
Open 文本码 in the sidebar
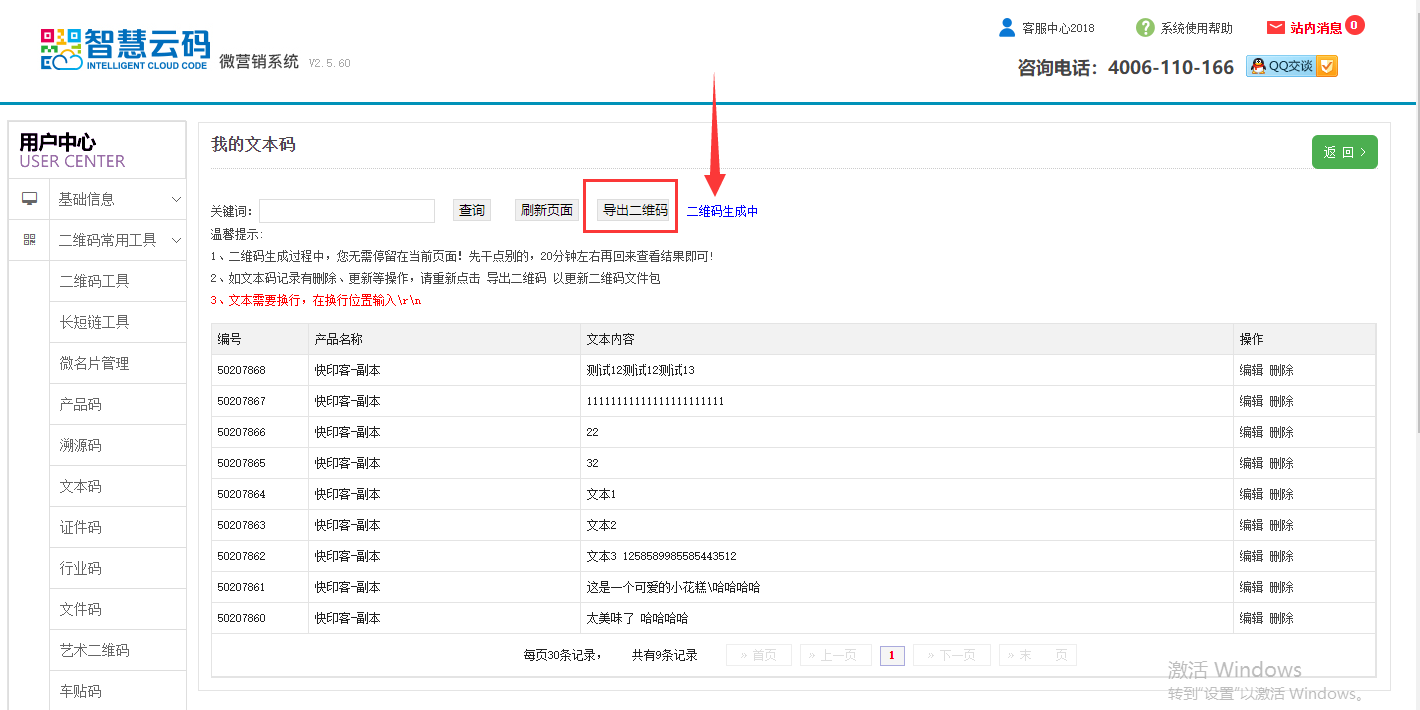[x=81, y=486]
